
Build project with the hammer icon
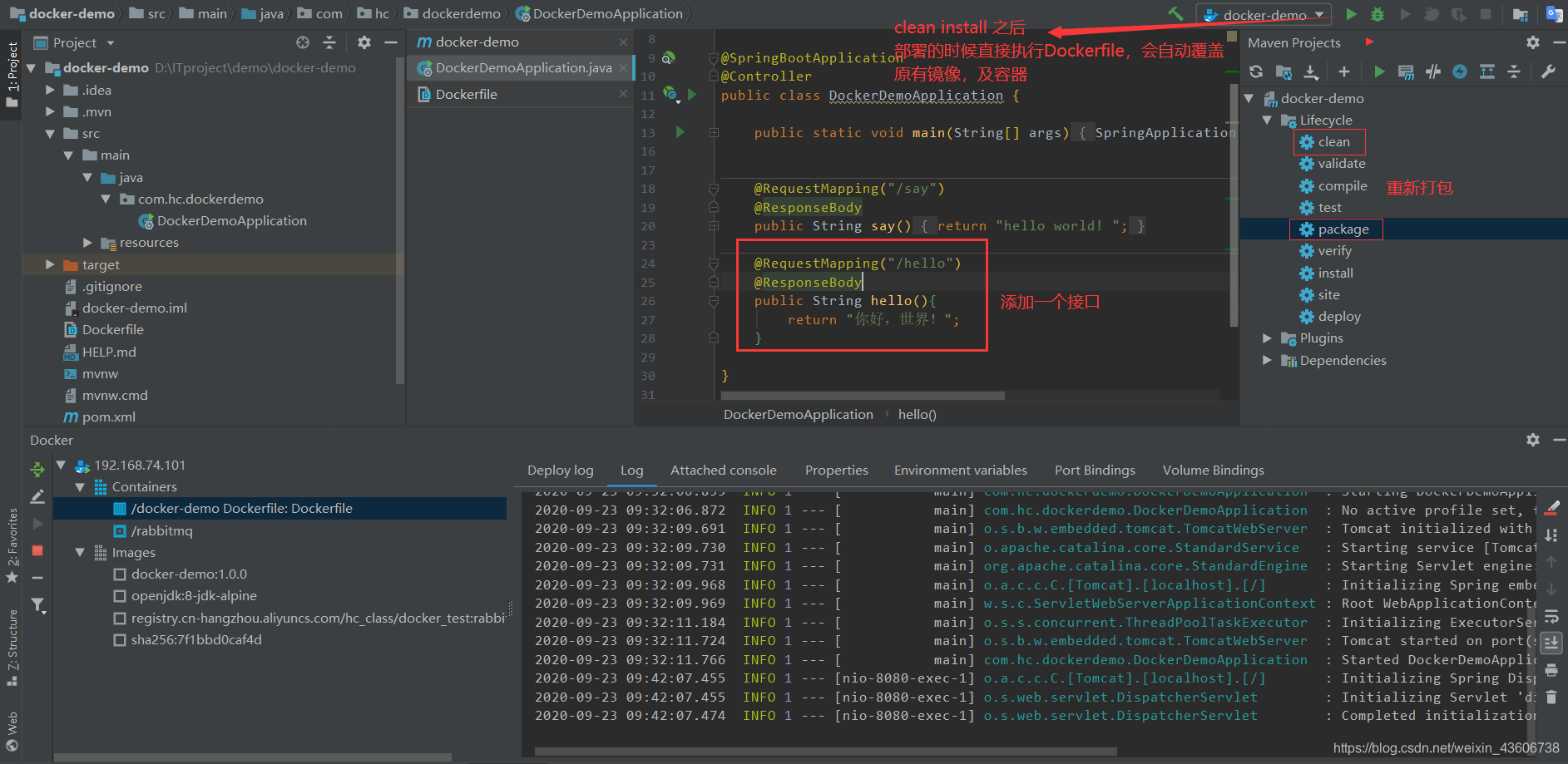[x=1175, y=14]
